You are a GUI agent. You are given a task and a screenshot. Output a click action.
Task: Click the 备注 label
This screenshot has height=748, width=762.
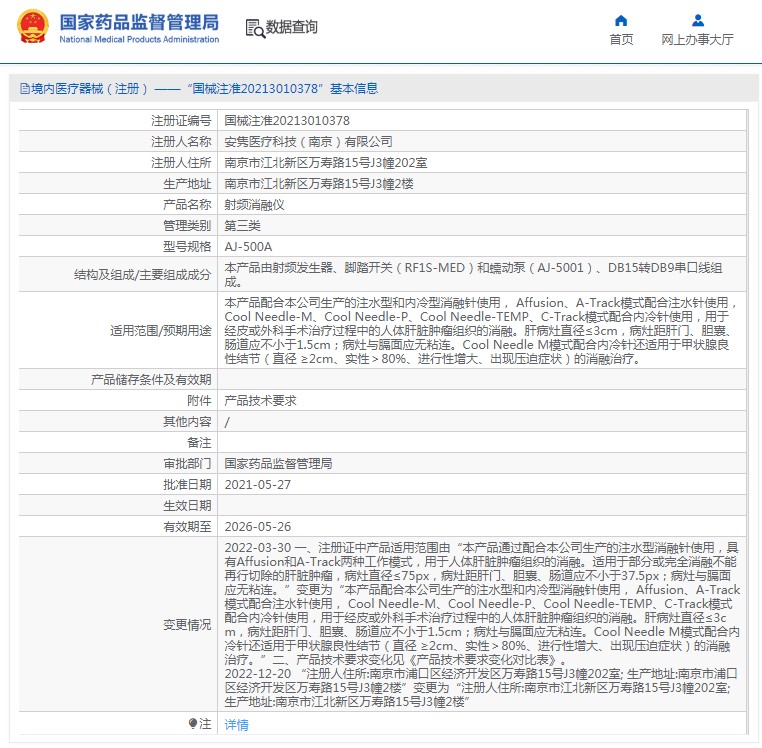coord(199,443)
